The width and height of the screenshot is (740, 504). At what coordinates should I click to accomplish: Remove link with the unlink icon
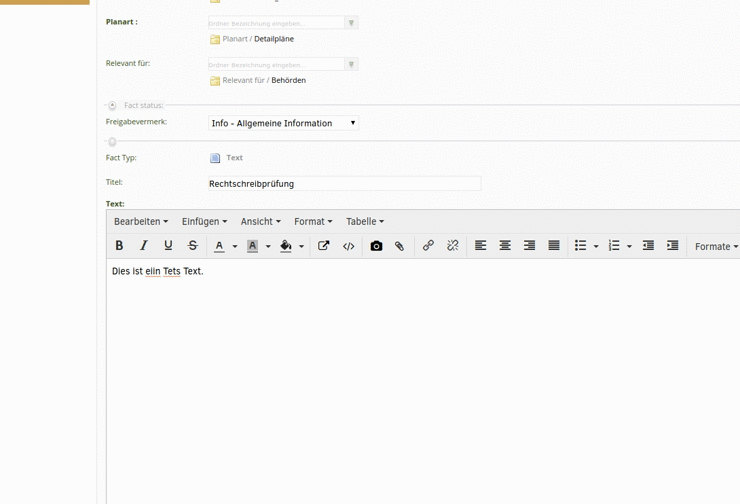click(452, 246)
